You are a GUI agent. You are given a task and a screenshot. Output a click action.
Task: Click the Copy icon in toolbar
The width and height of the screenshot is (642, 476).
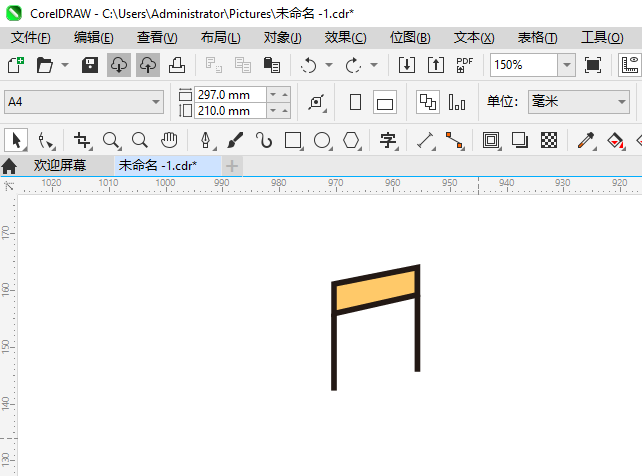click(243, 65)
